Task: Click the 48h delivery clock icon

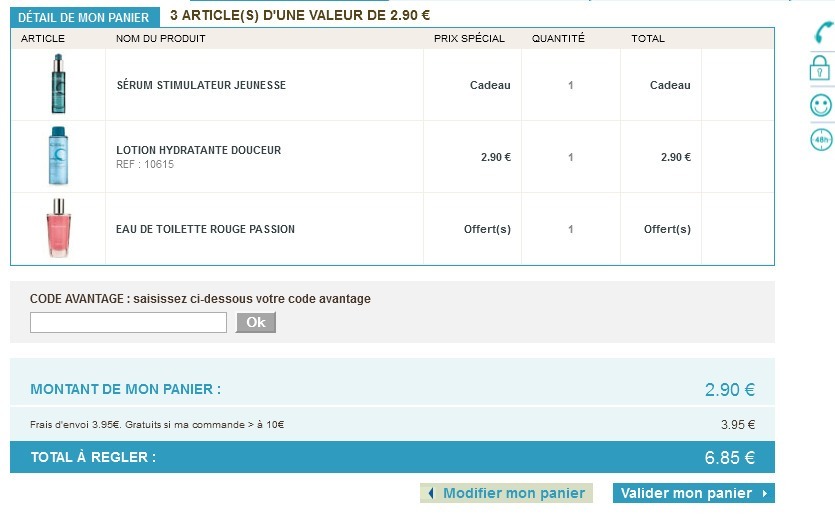Action: point(820,140)
